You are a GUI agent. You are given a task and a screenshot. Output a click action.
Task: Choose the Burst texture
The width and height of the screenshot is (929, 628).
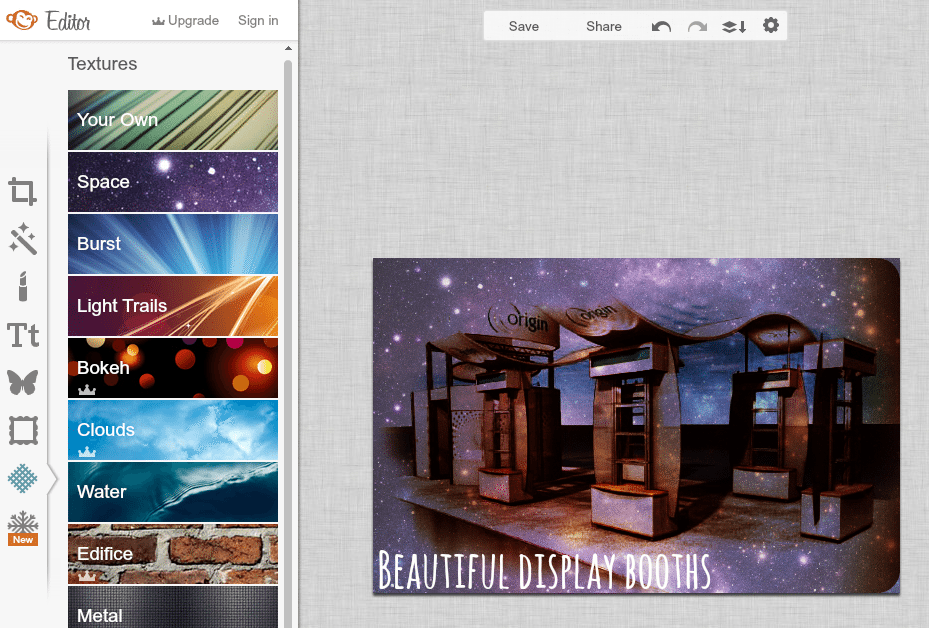coord(173,244)
